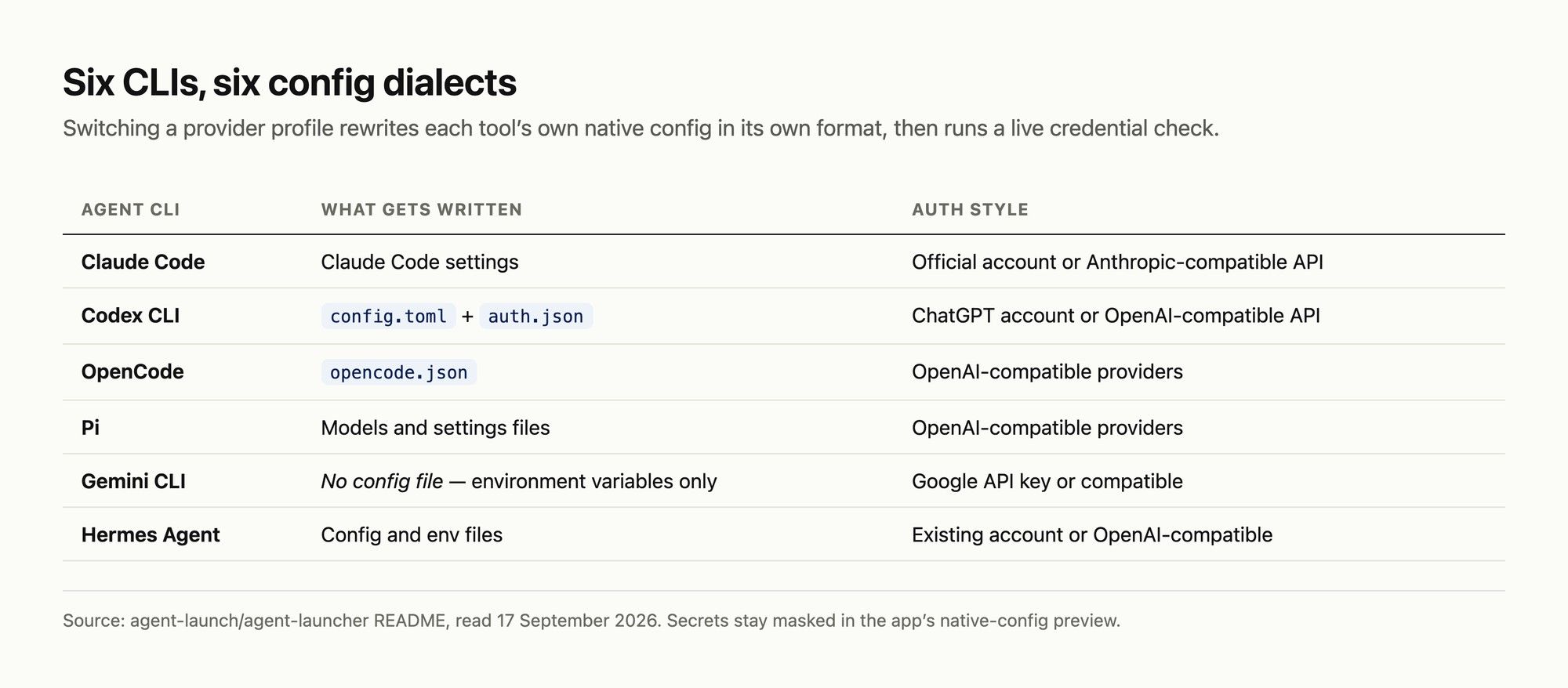
Task: Click the "AGENT CLI" column header
Action: pyautogui.click(x=130, y=210)
